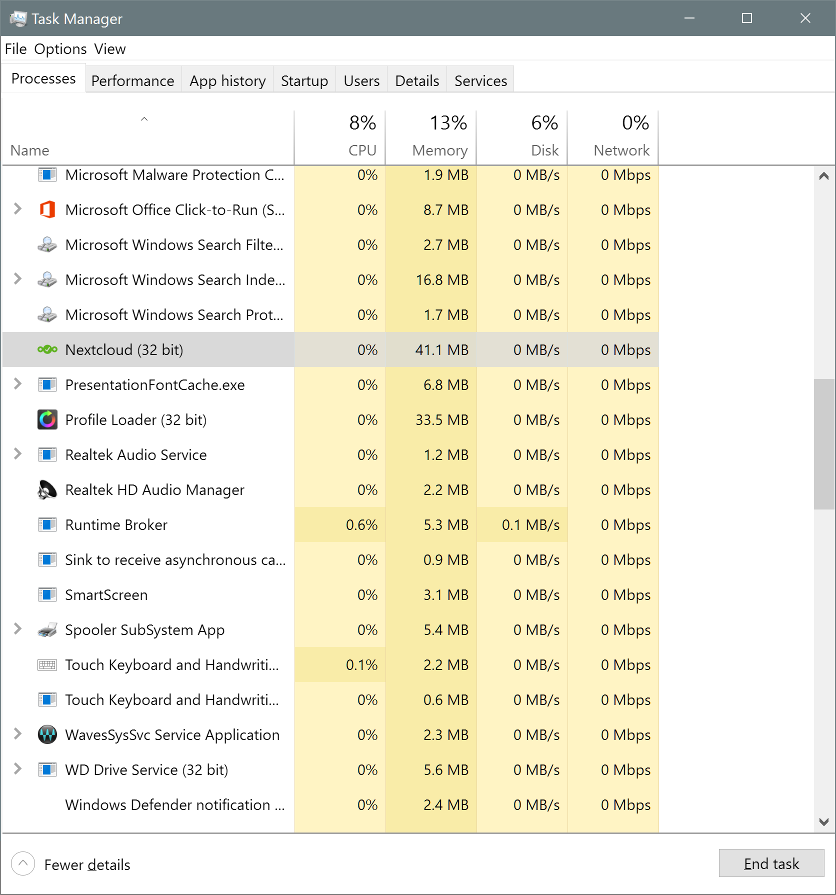Click the 8.7 MB memory value
Viewport: 836px width, 895px height.
(446, 210)
